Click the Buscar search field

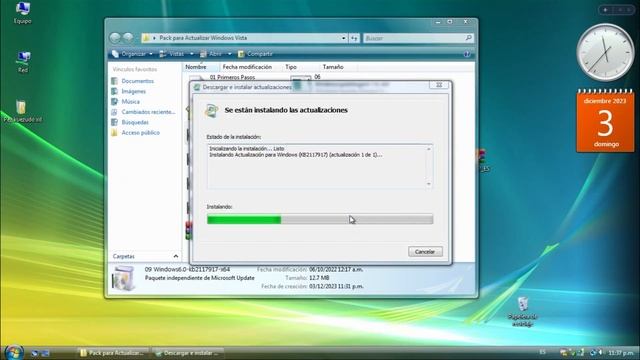tap(413, 38)
